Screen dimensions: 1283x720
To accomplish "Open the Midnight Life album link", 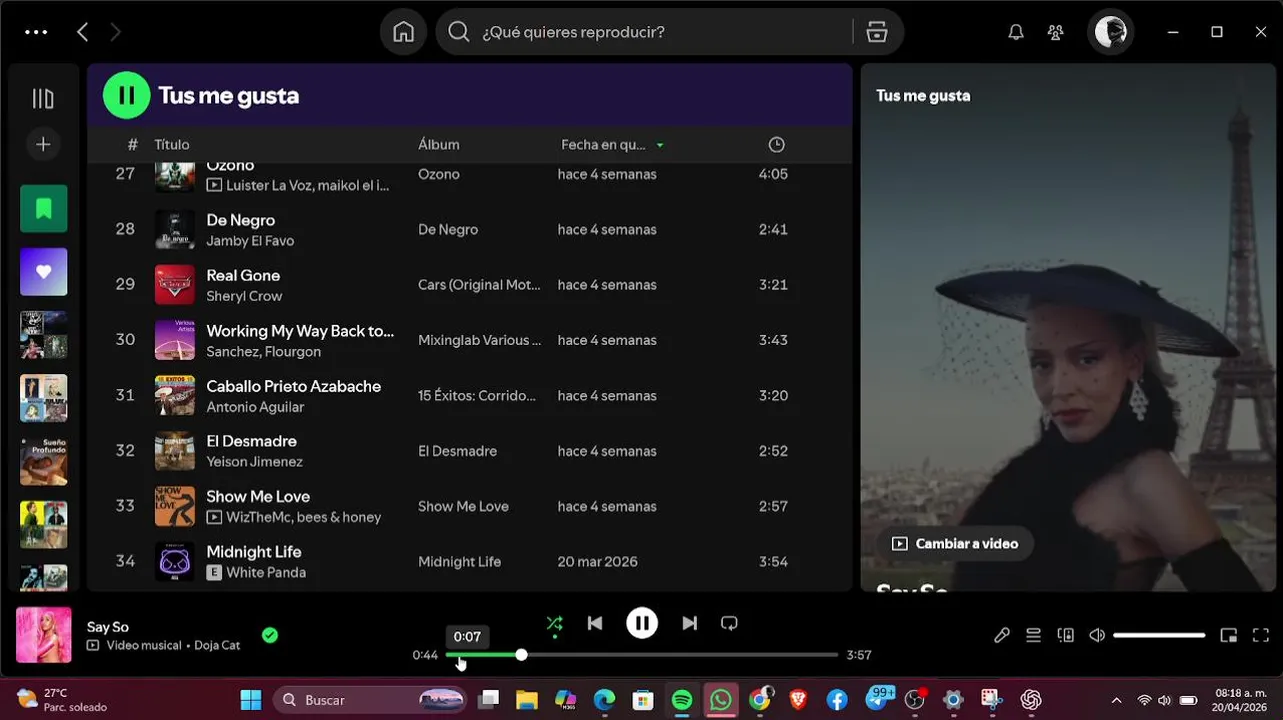I will pos(459,562).
